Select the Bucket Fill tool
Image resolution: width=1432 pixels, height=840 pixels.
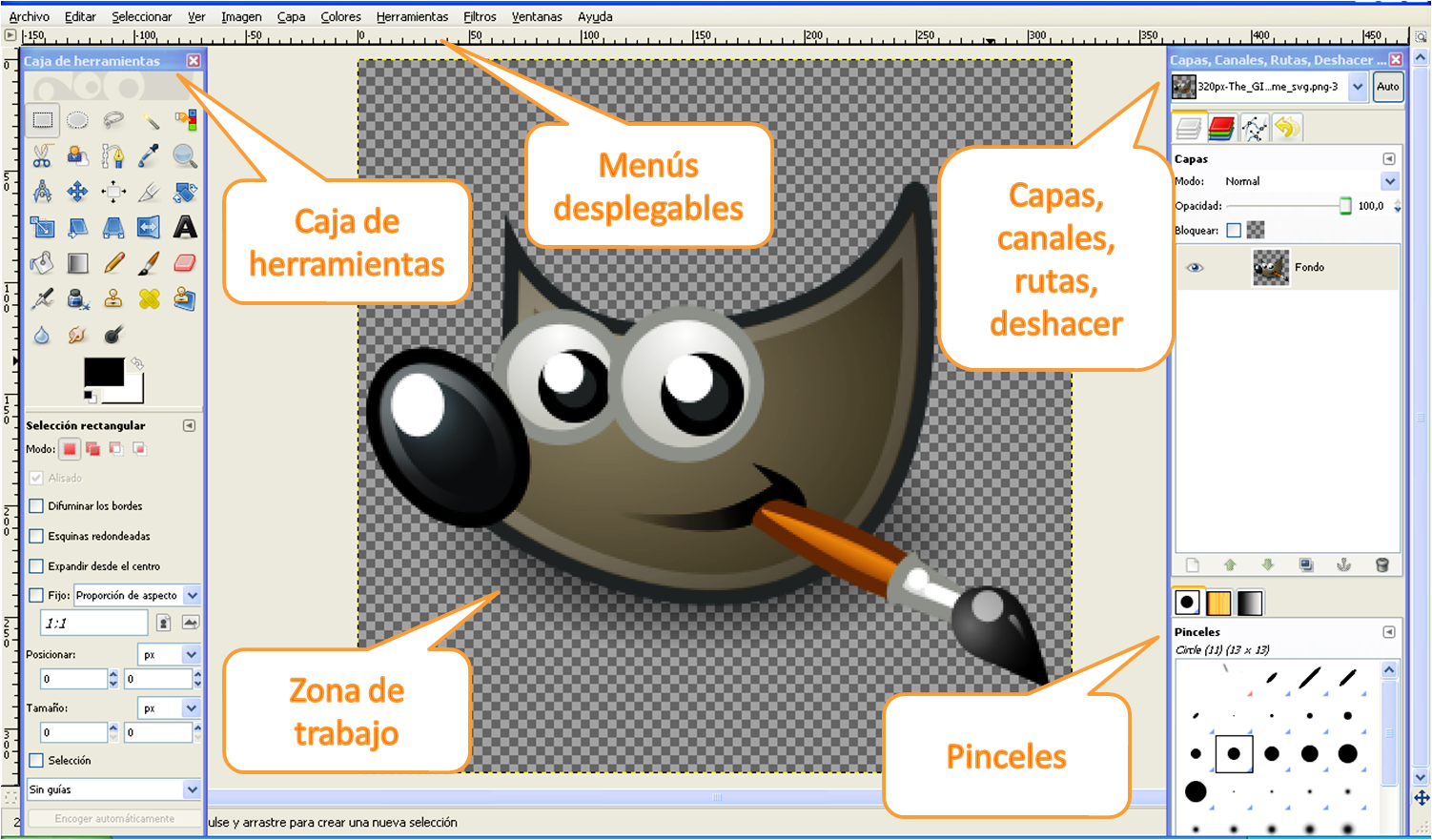coord(42,263)
